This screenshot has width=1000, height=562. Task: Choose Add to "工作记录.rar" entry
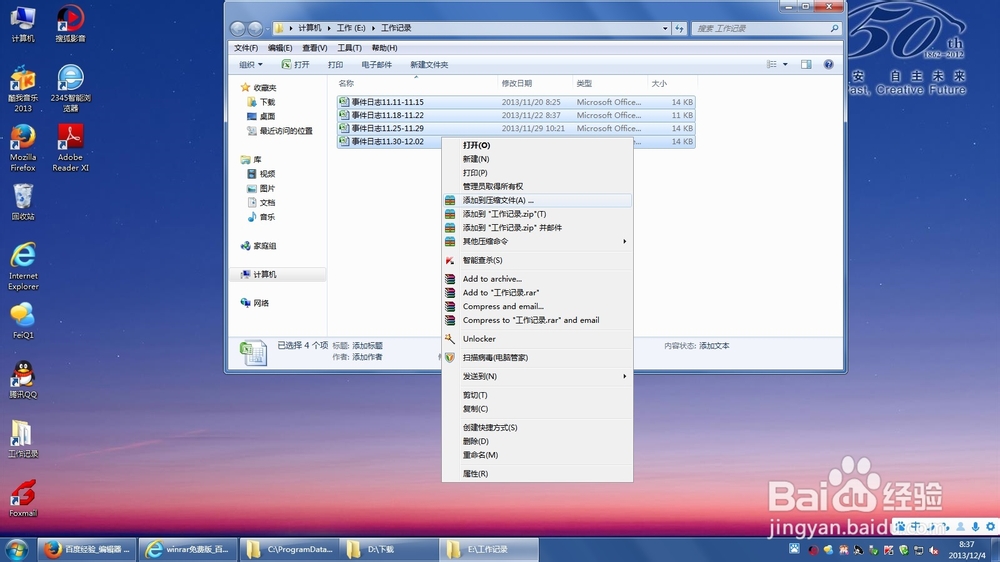(537, 293)
